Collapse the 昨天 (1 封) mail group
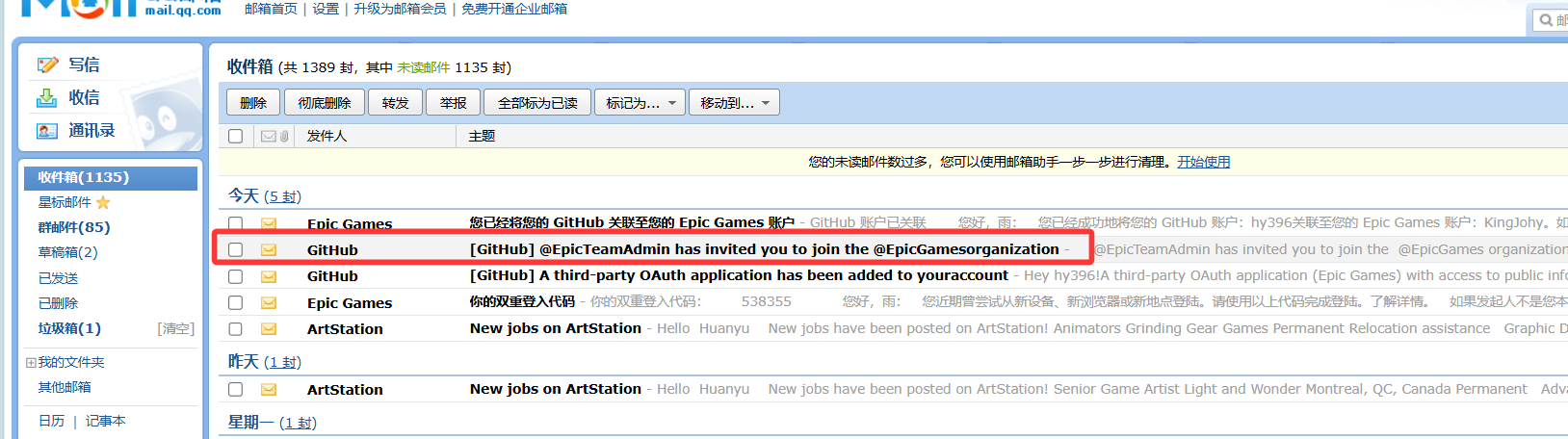The width and height of the screenshot is (1568, 439). coord(265,362)
